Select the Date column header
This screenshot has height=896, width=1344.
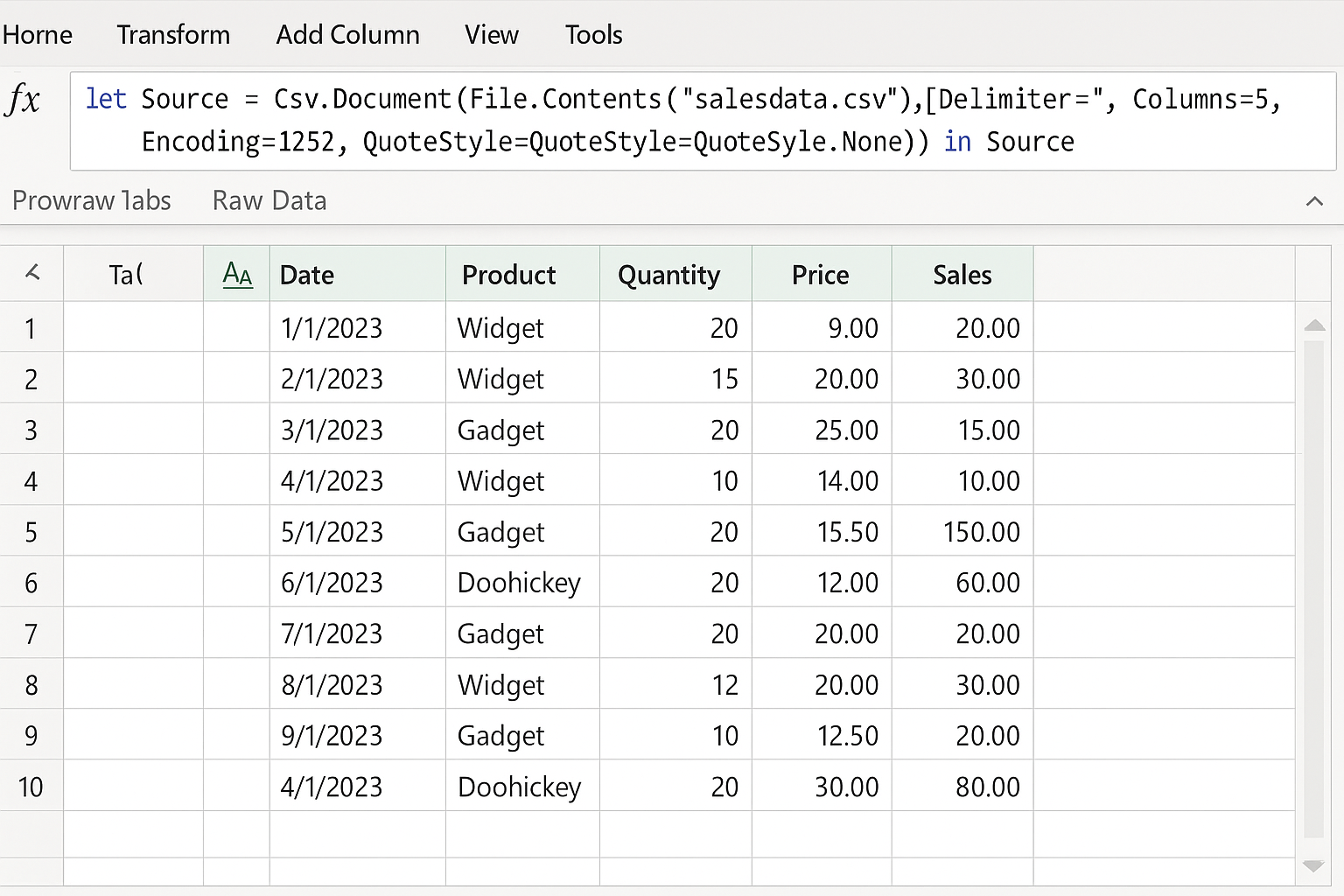click(357, 275)
